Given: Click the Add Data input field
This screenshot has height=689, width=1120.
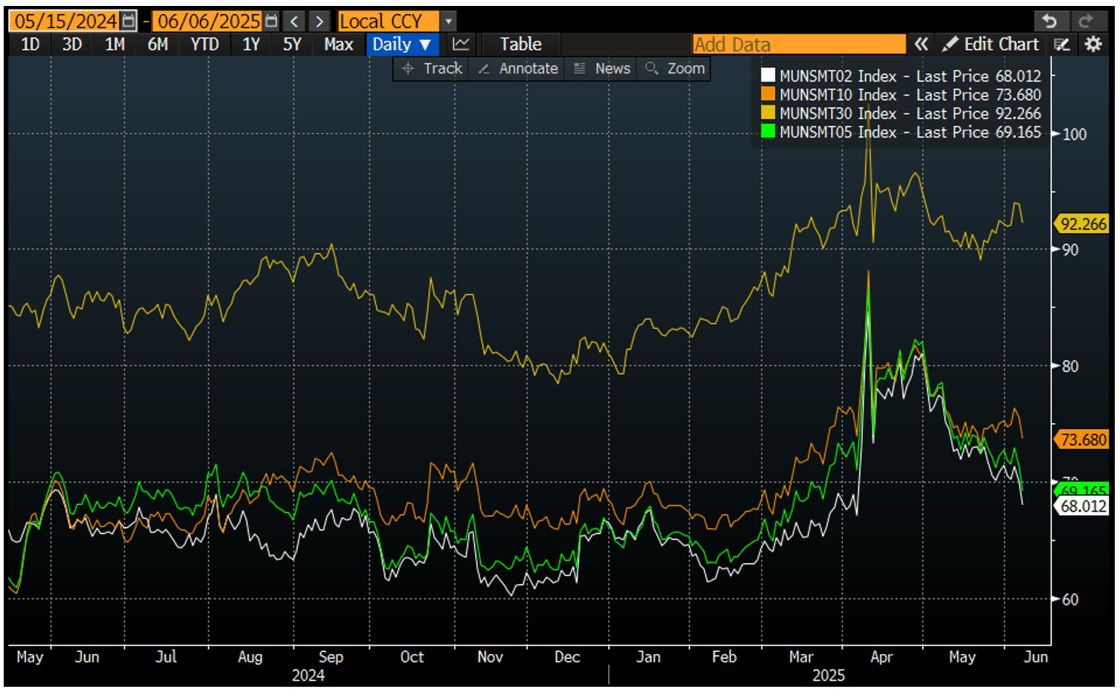Looking at the screenshot, I should (798, 44).
